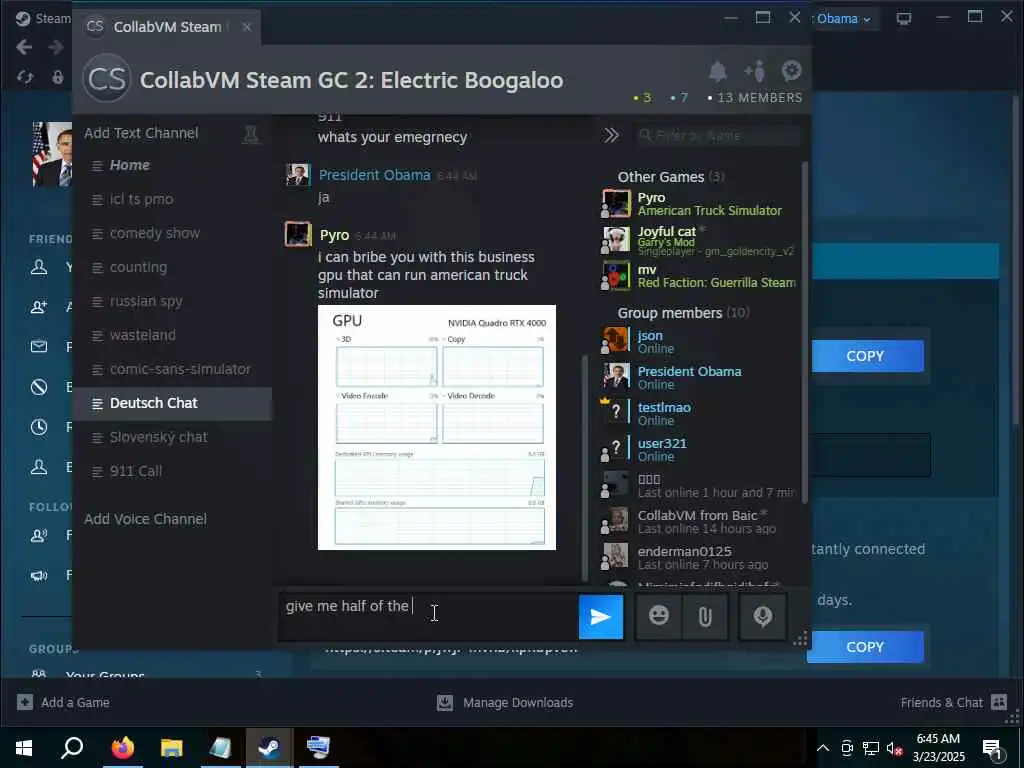
Task: Switch to counting channel
Action: (172, 267)
